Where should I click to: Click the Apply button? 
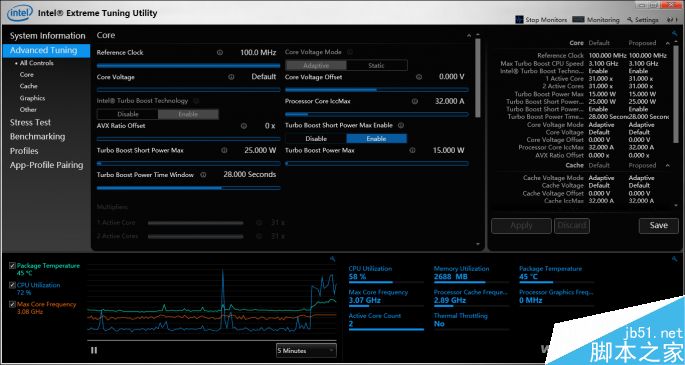pos(521,226)
